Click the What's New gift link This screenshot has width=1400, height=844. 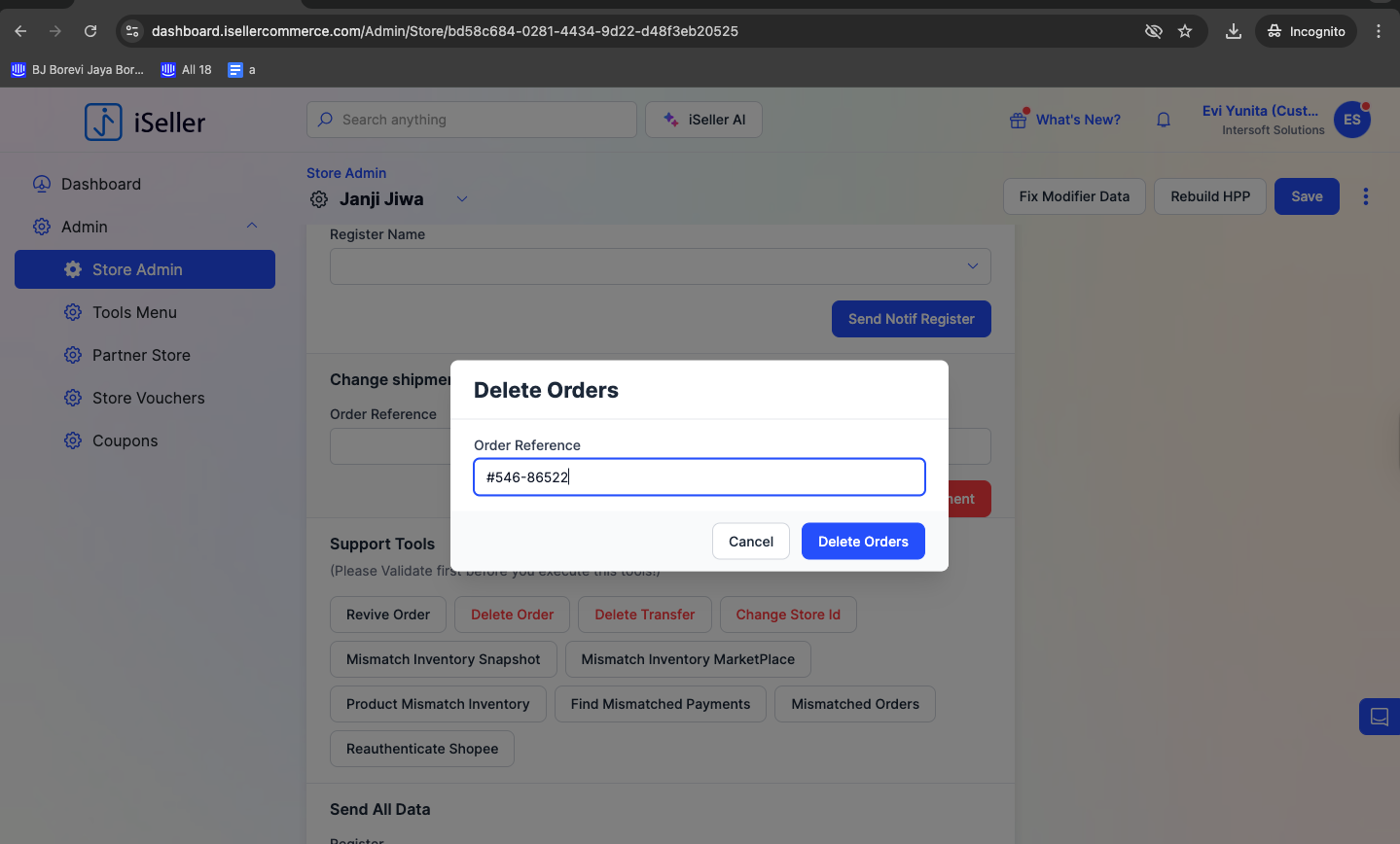pyautogui.click(x=1065, y=120)
